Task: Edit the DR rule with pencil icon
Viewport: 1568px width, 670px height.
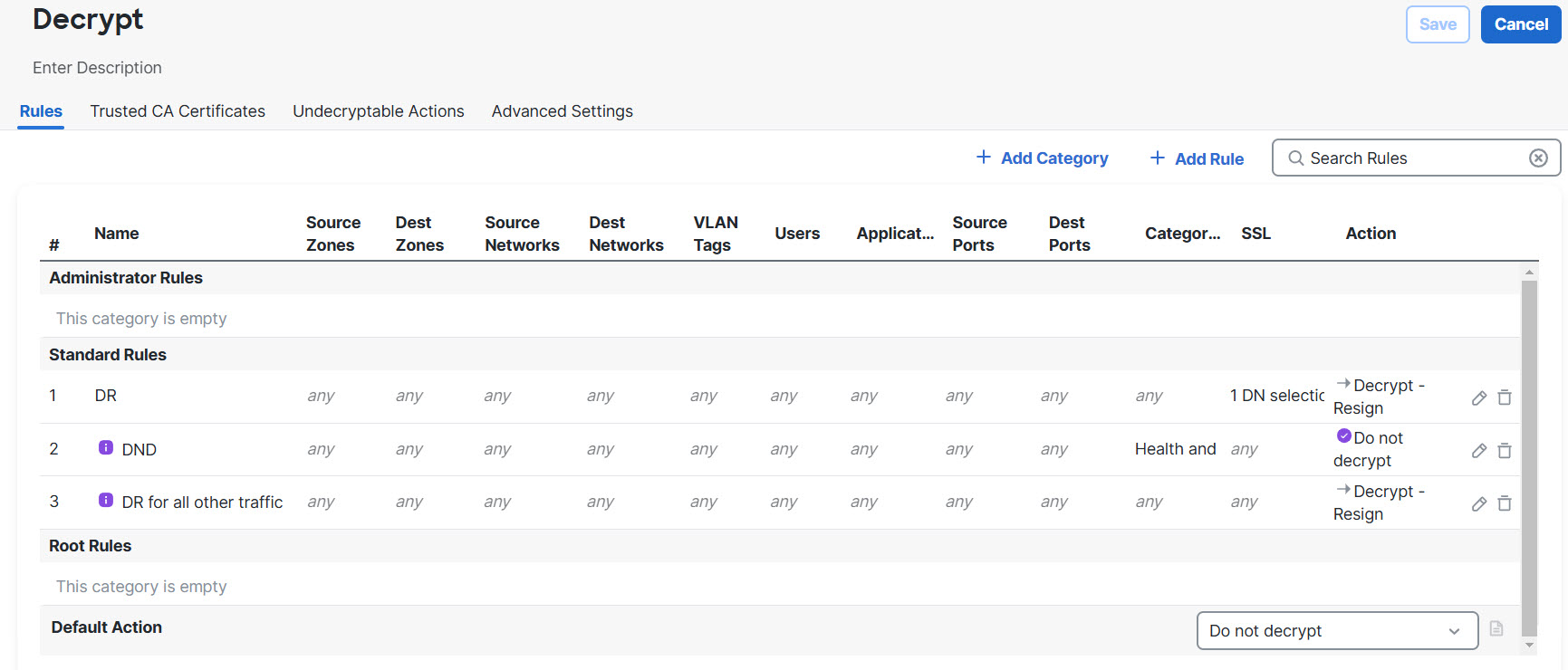Action: (x=1478, y=397)
